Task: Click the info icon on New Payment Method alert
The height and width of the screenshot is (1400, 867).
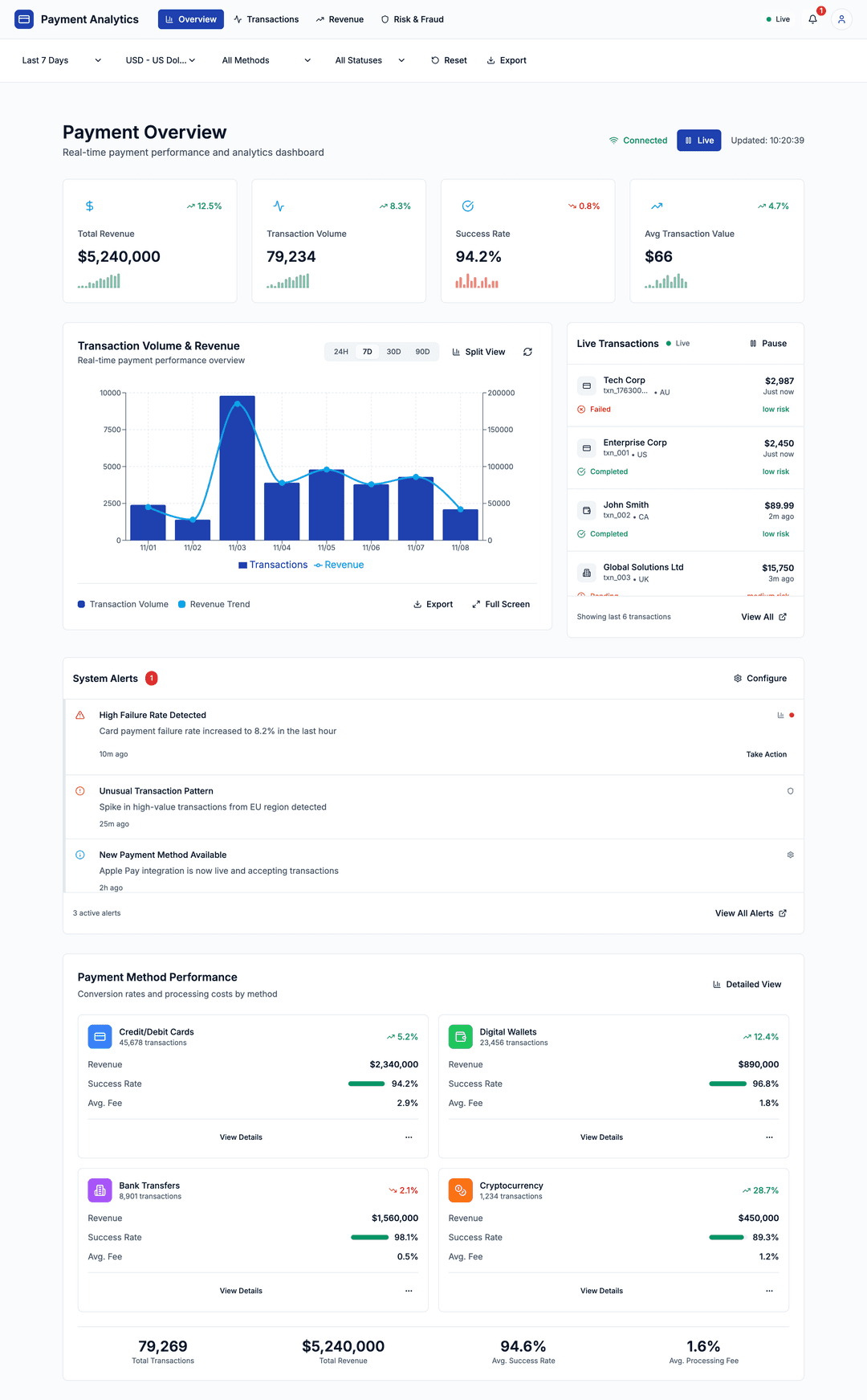Action: point(80,855)
